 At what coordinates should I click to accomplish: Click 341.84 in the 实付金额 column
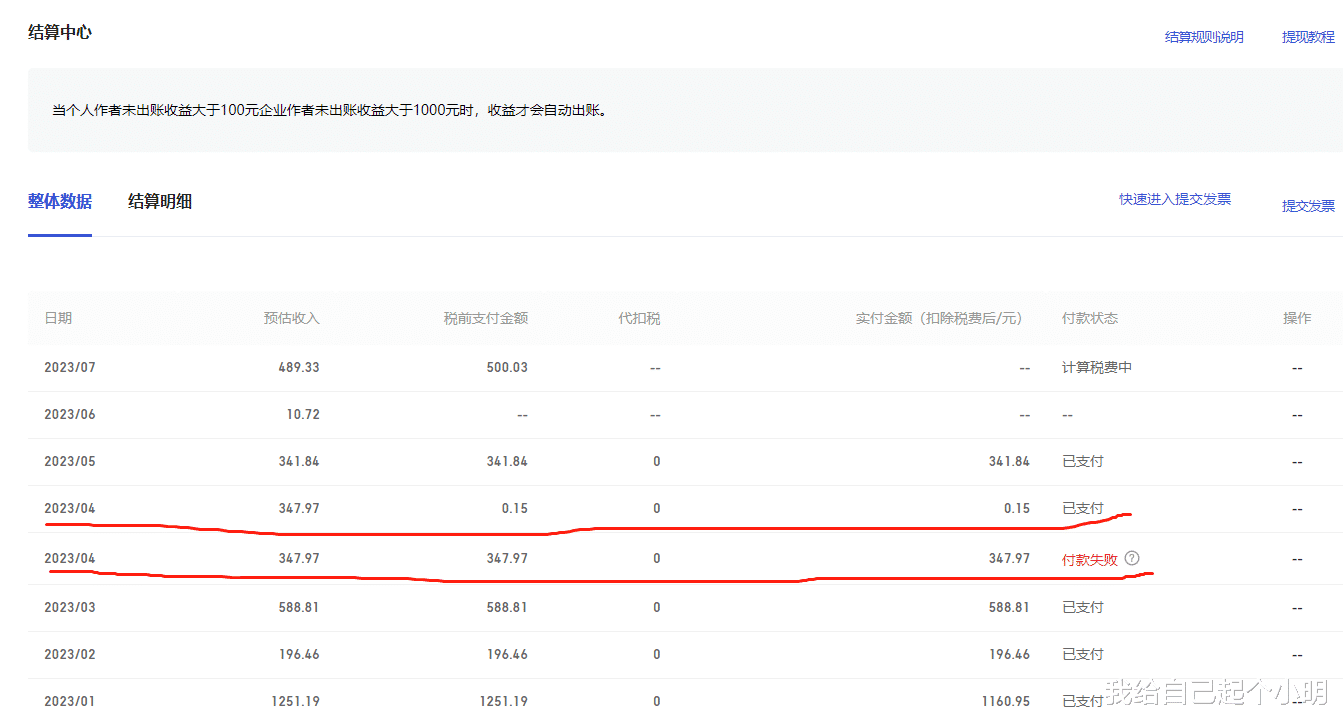click(1009, 461)
